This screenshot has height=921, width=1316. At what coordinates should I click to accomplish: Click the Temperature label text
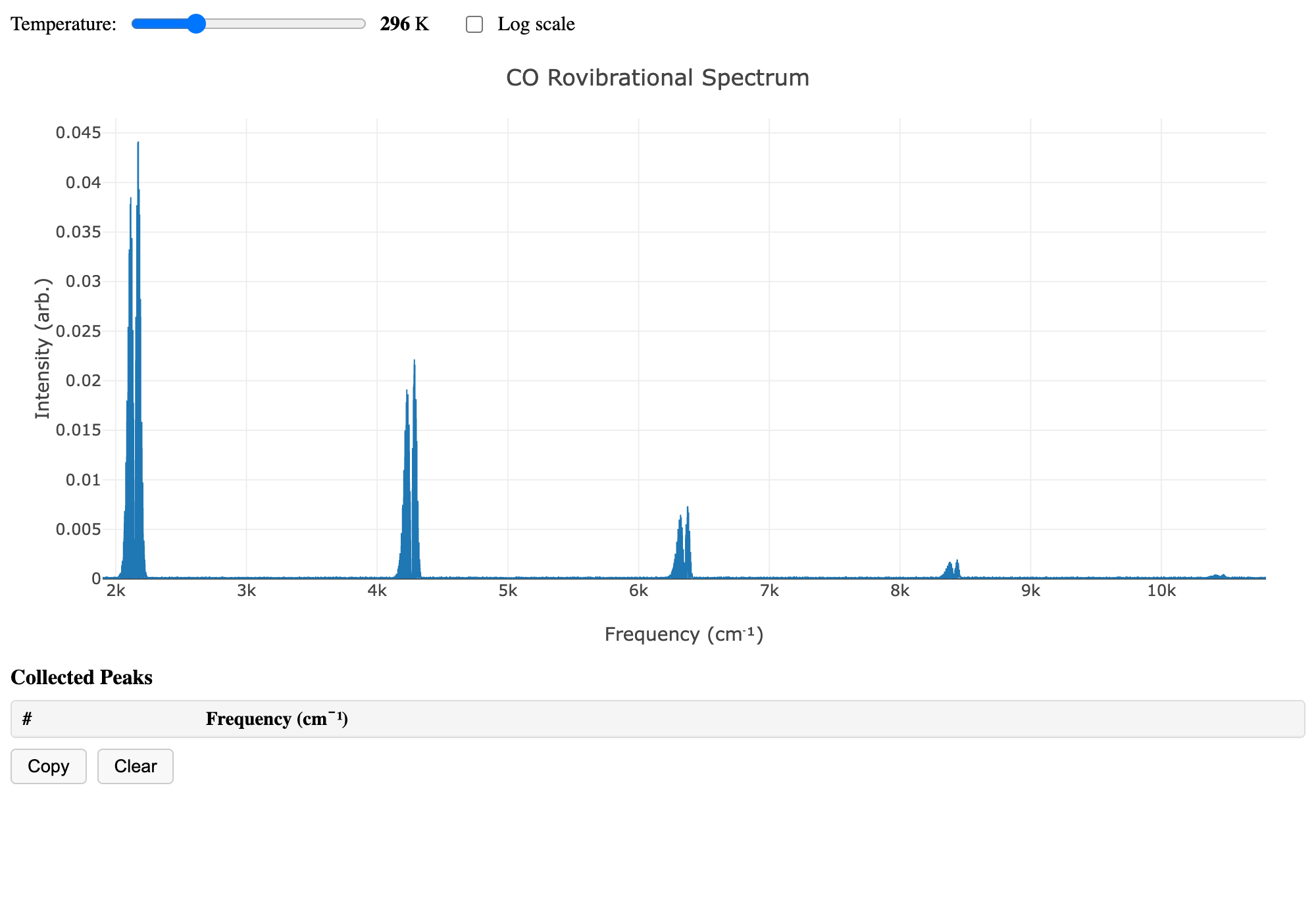63,24
